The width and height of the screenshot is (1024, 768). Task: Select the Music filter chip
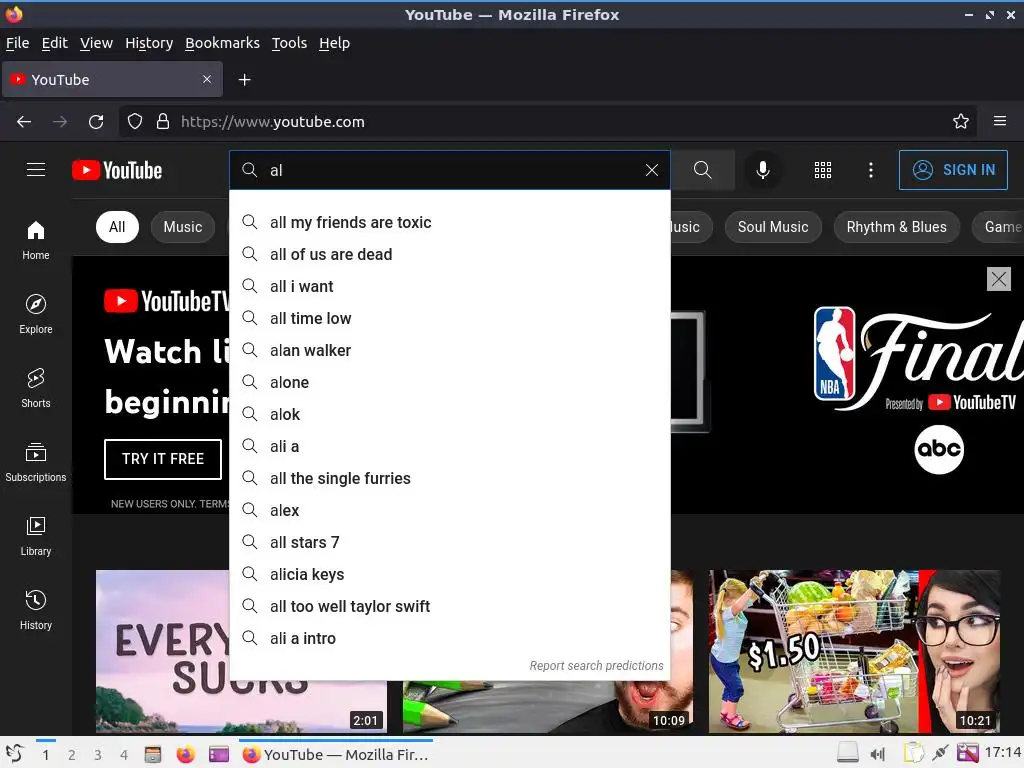(183, 227)
